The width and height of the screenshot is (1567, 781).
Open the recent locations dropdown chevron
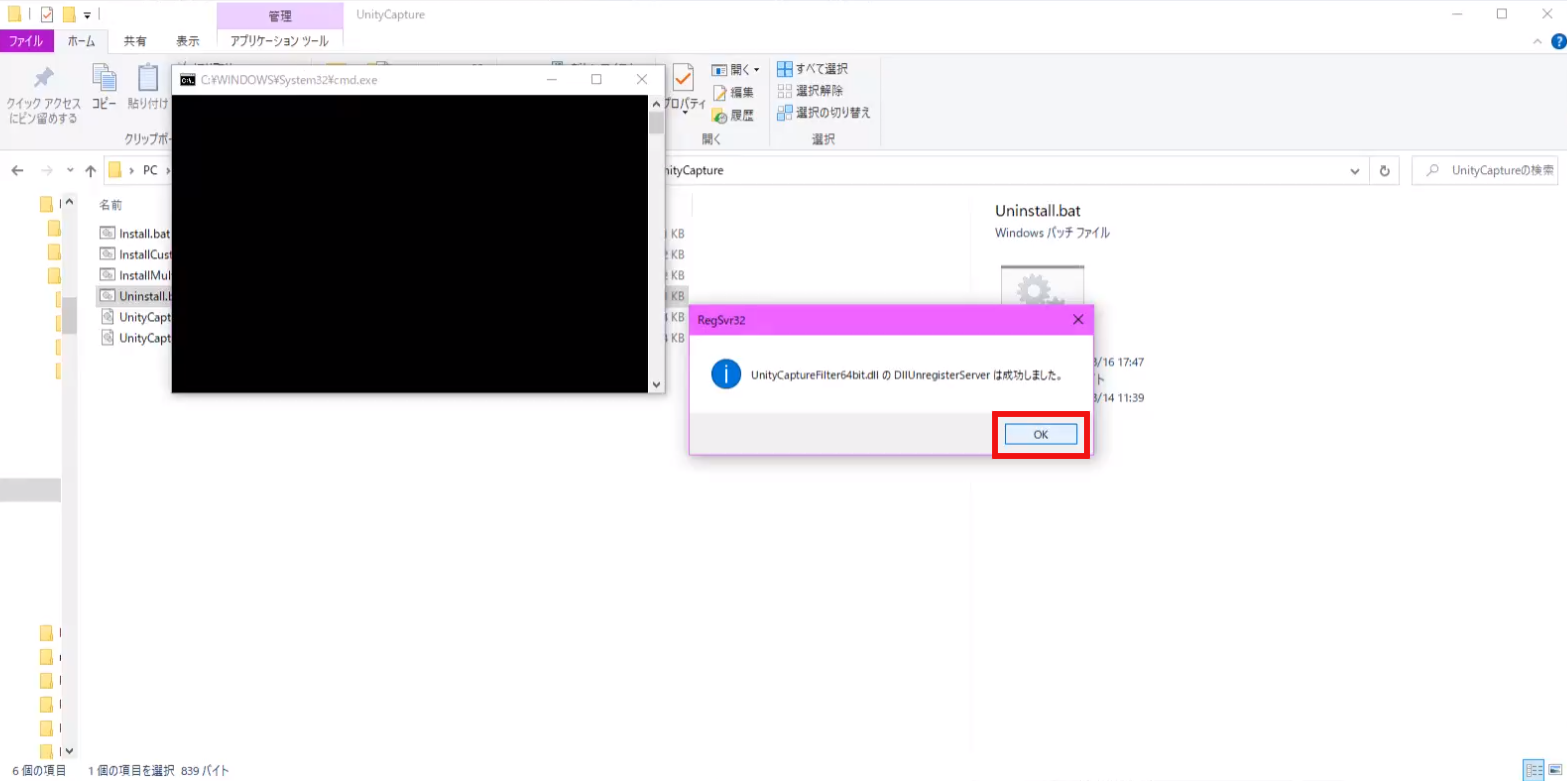[70, 171]
